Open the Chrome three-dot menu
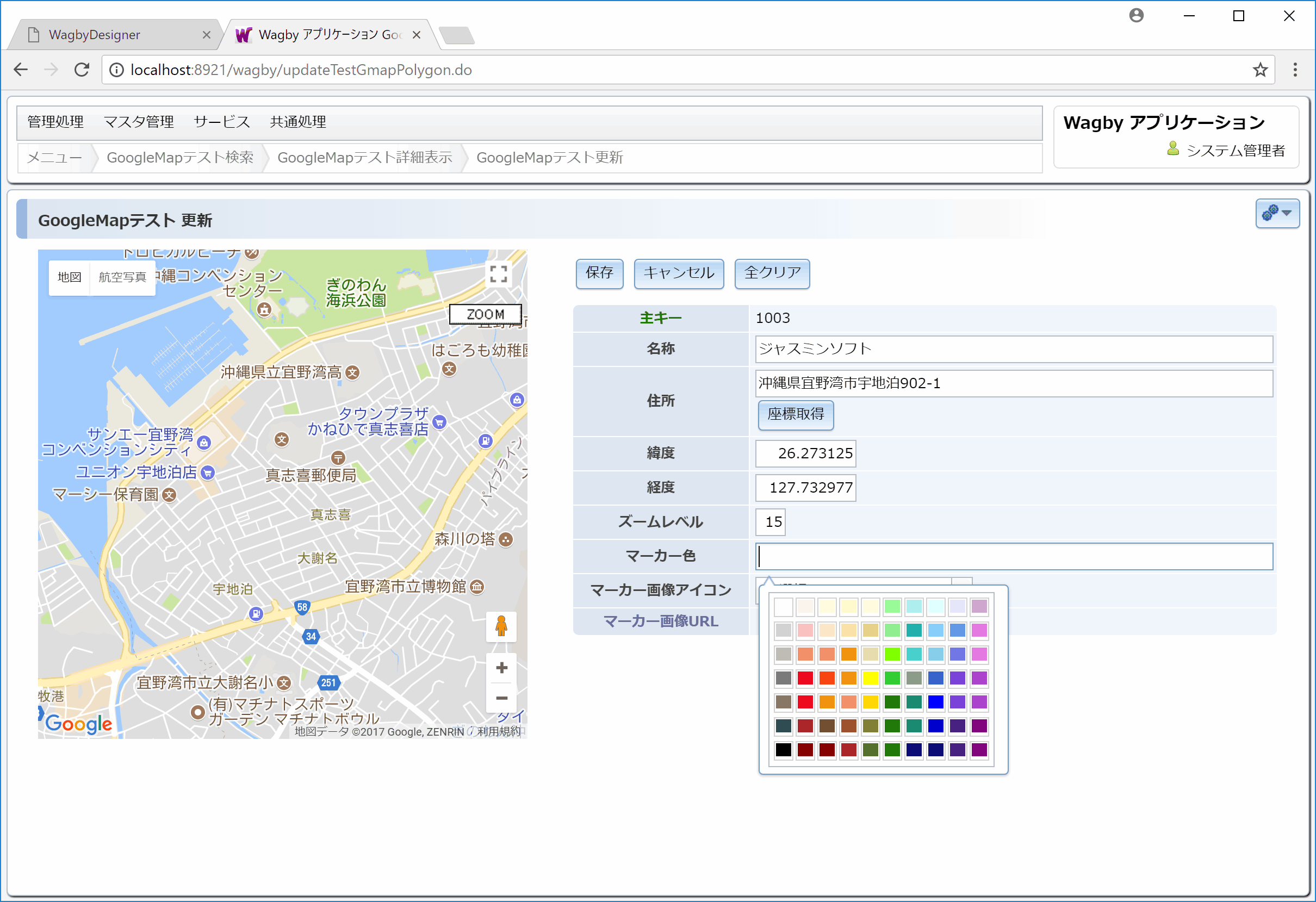 [1295, 70]
